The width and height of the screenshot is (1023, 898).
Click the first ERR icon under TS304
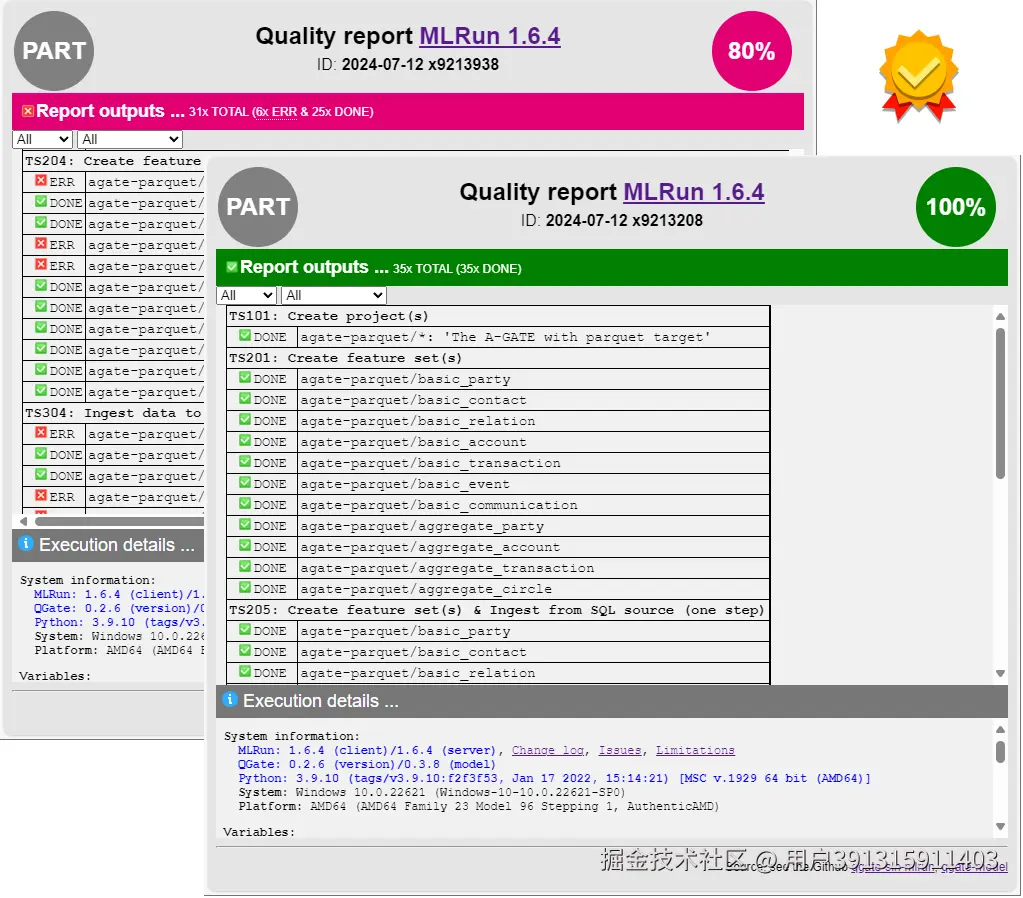pos(40,433)
